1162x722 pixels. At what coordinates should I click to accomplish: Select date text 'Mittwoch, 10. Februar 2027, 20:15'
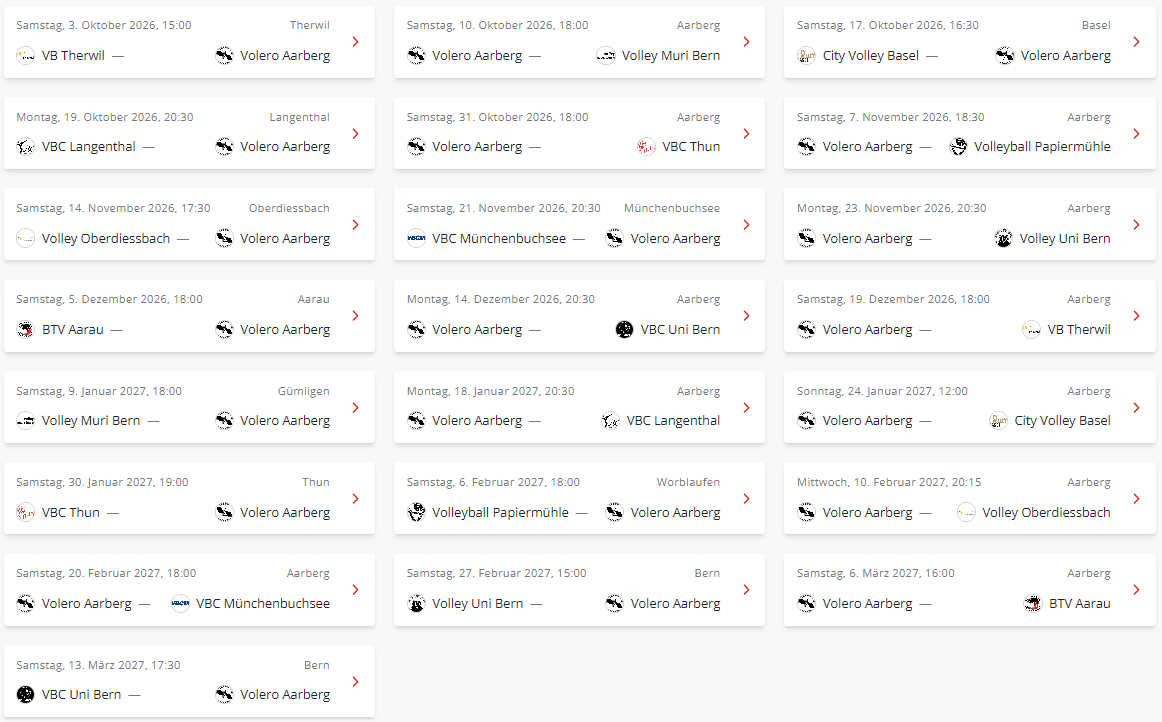889,483
